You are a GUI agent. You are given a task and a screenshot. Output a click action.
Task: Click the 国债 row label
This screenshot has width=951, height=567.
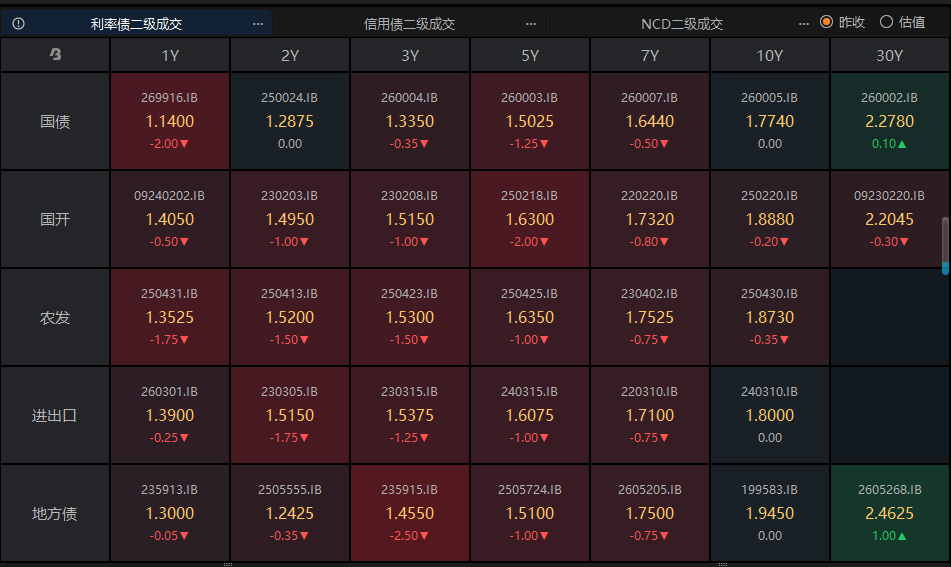(x=55, y=122)
